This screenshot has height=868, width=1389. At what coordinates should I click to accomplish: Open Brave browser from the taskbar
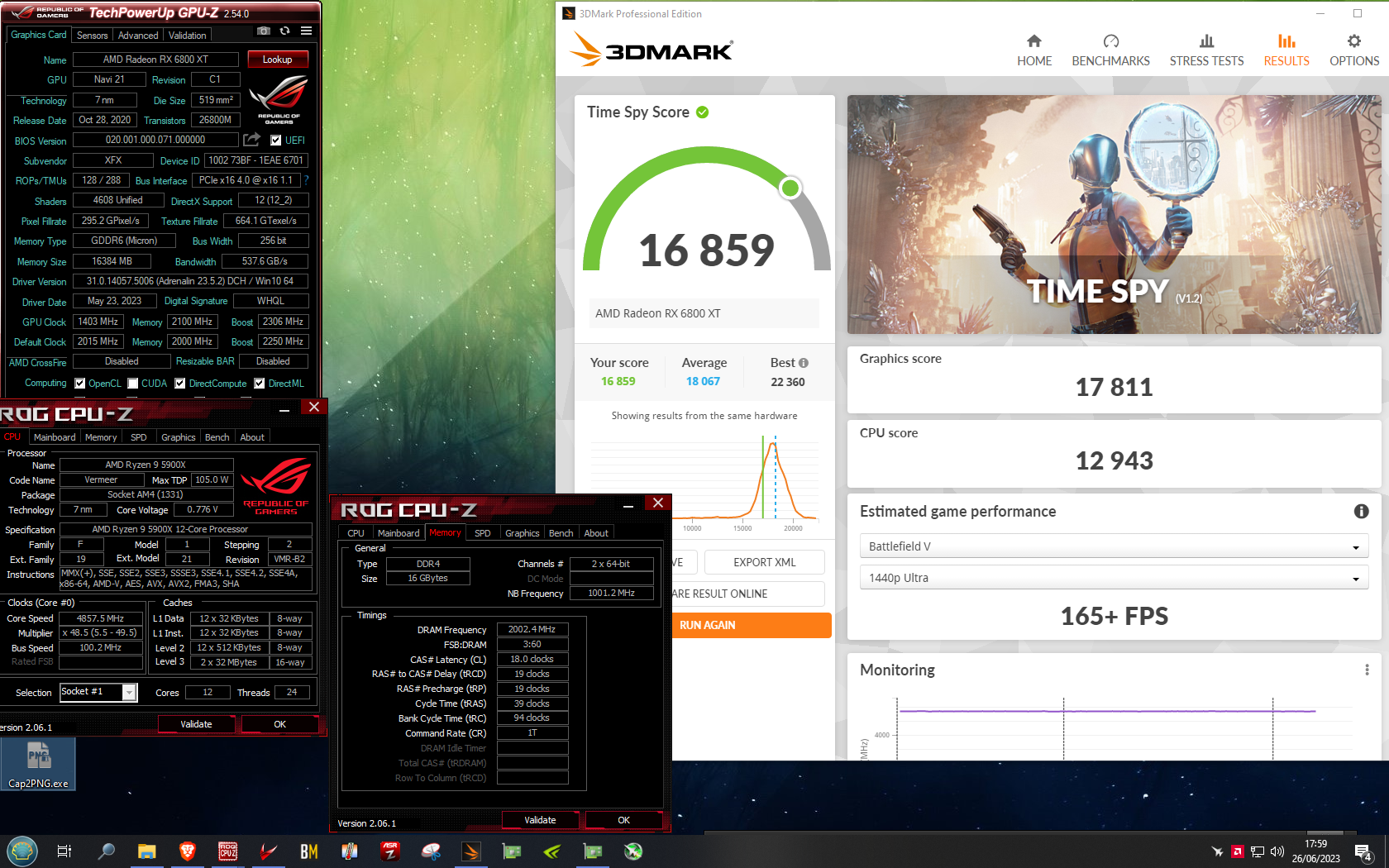tap(188, 851)
